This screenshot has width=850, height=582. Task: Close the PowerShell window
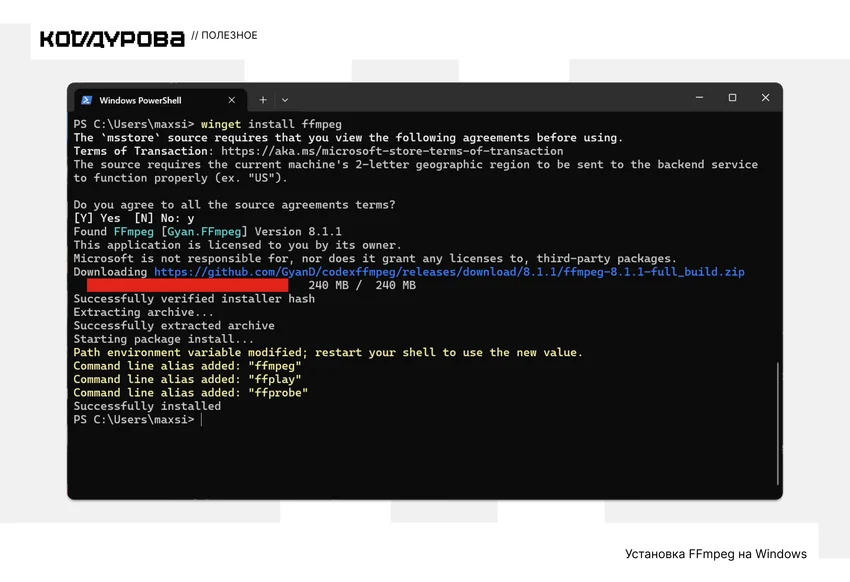pyautogui.click(x=765, y=98)
